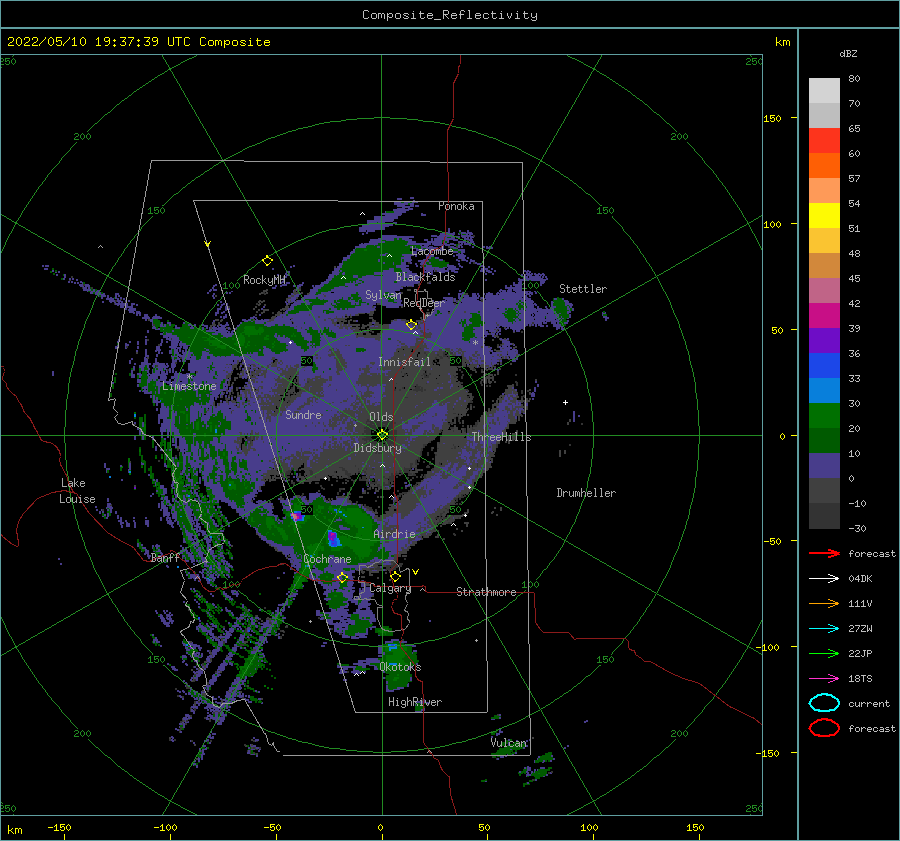
Task: Click the dBZ legend heading
Action: [848, 53]
